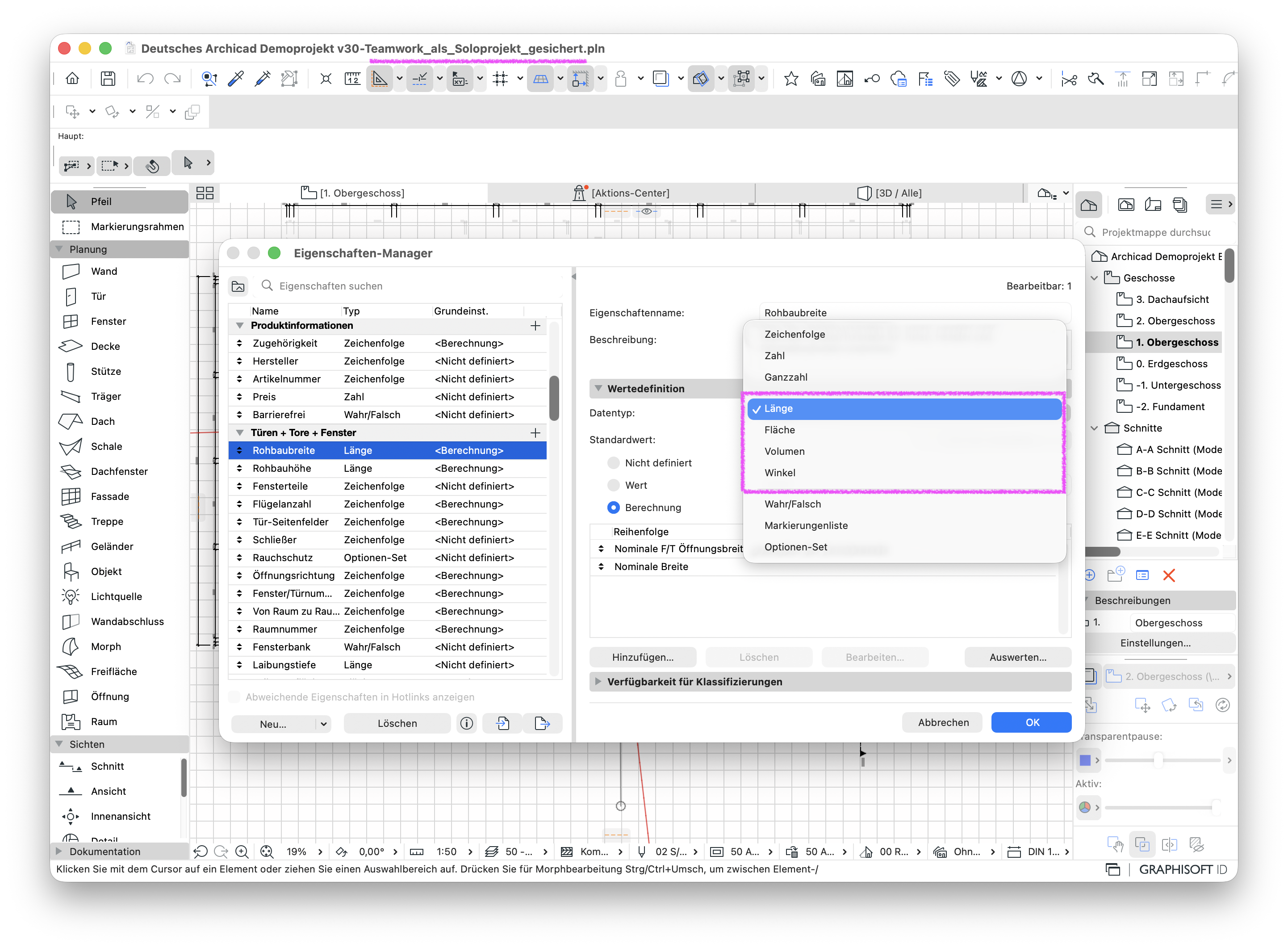
Task: Click the red delete X in the navigator
Action: (1169, 575)
